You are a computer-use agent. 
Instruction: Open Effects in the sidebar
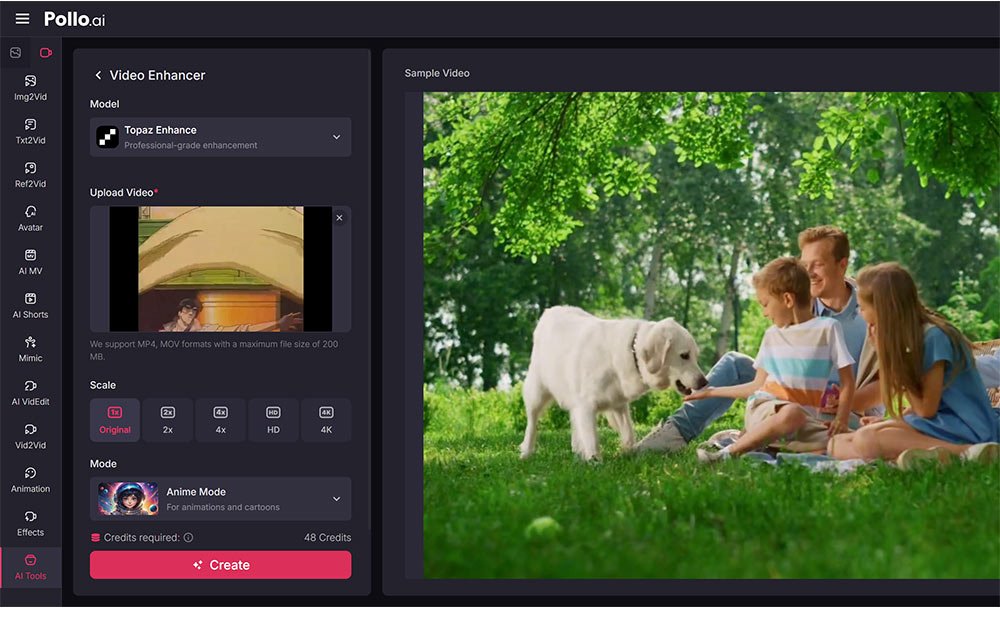[30, 522]
